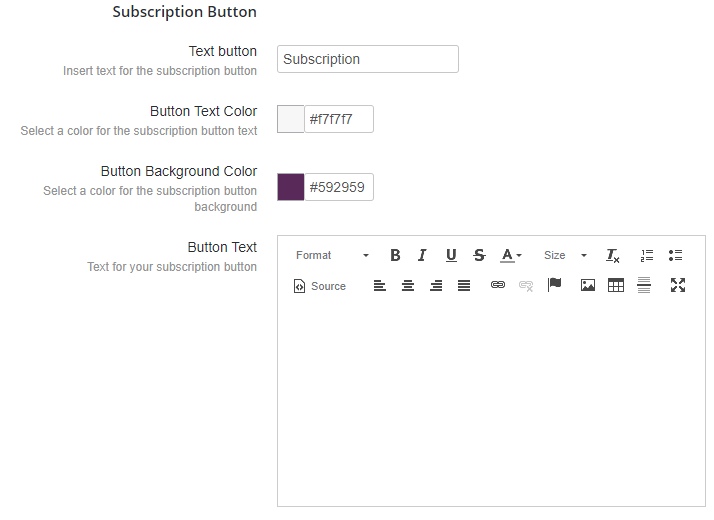Image resolution: width=714 pixels, height=520 pixels.
Task: Insert a hyperlink
Action: click(498, 285)
